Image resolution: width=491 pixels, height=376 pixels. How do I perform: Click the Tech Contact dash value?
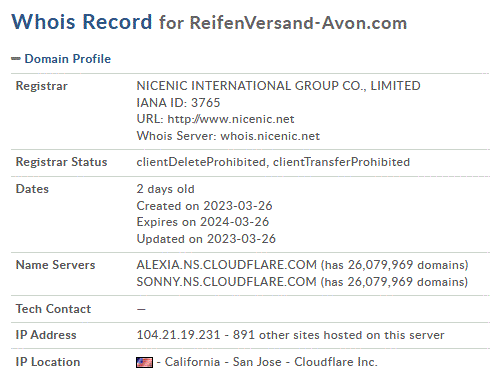pyautogui.click(x=141, y=309)
